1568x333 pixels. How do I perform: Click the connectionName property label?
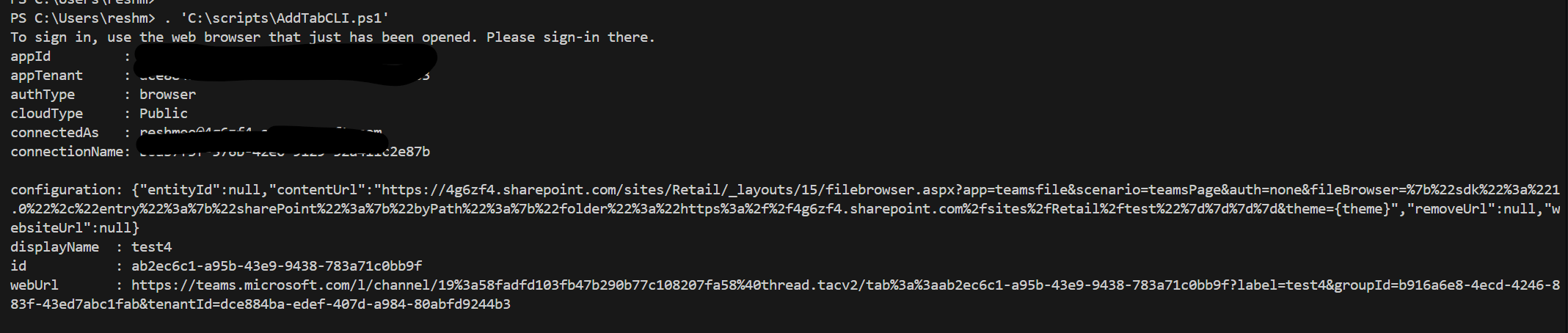pyautogui.click(x=66, y=152)
